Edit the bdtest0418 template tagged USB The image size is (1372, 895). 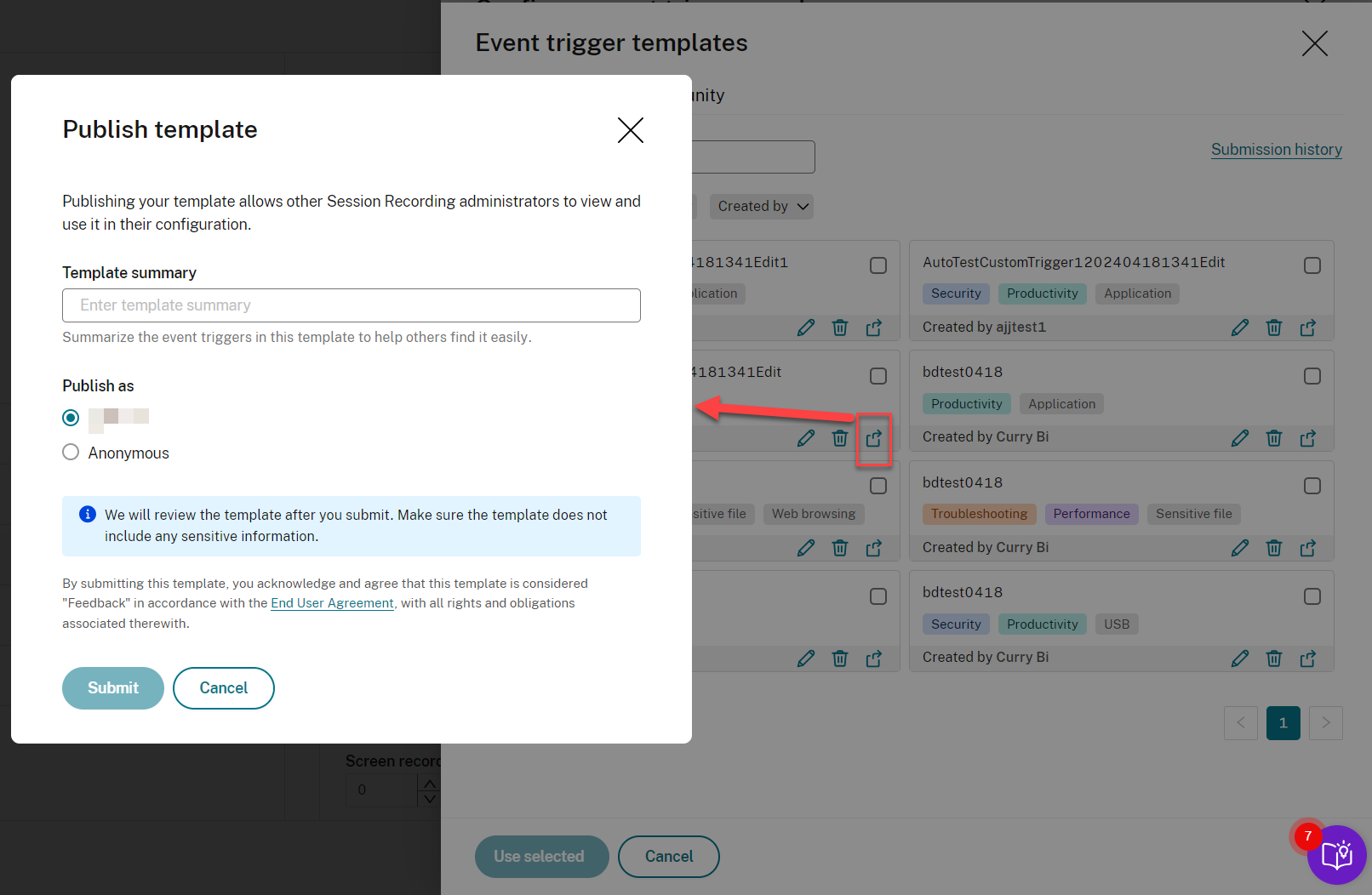click(x=1240, y=658)
